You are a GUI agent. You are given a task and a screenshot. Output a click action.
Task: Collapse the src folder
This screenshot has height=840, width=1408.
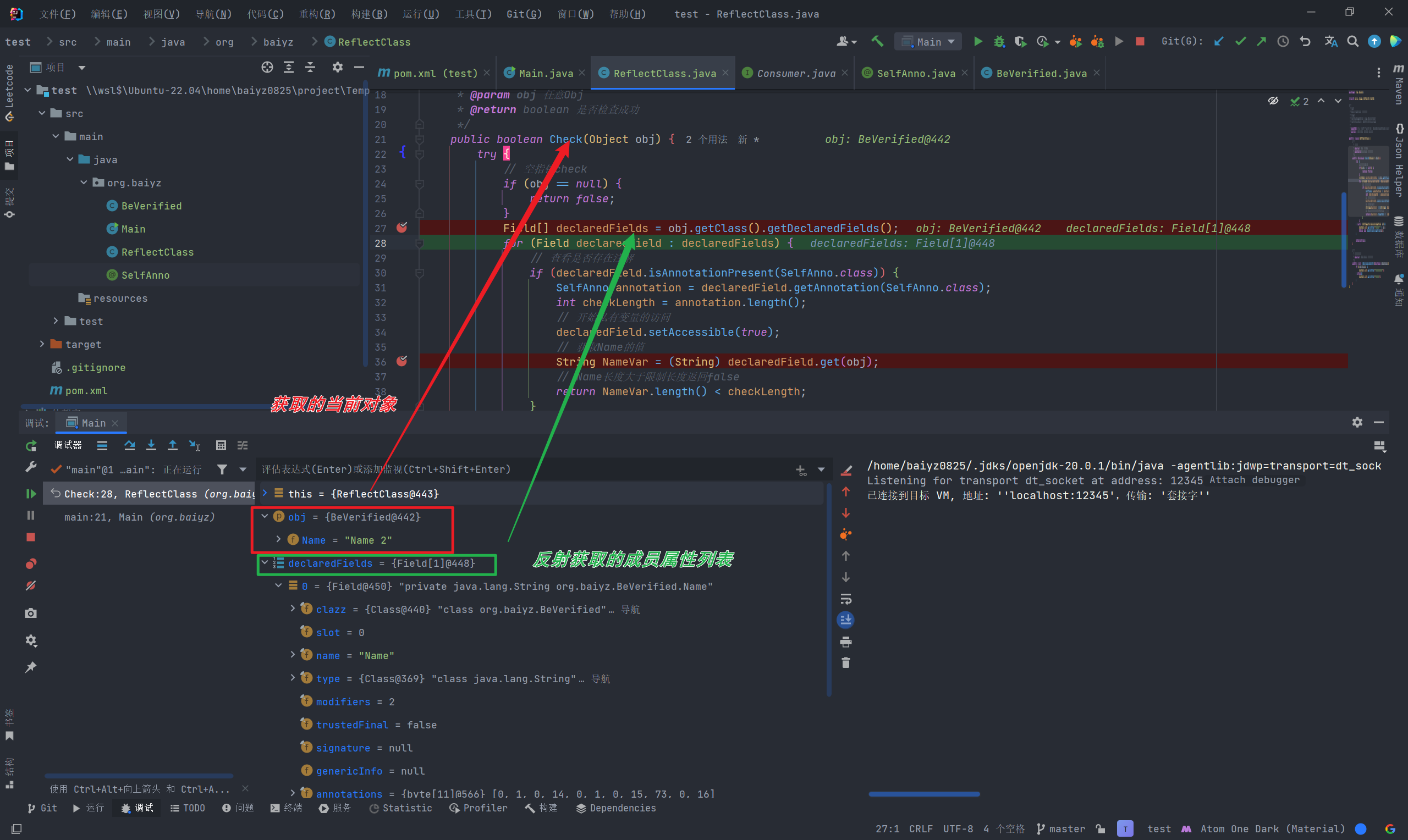click(x=42, y=113)
